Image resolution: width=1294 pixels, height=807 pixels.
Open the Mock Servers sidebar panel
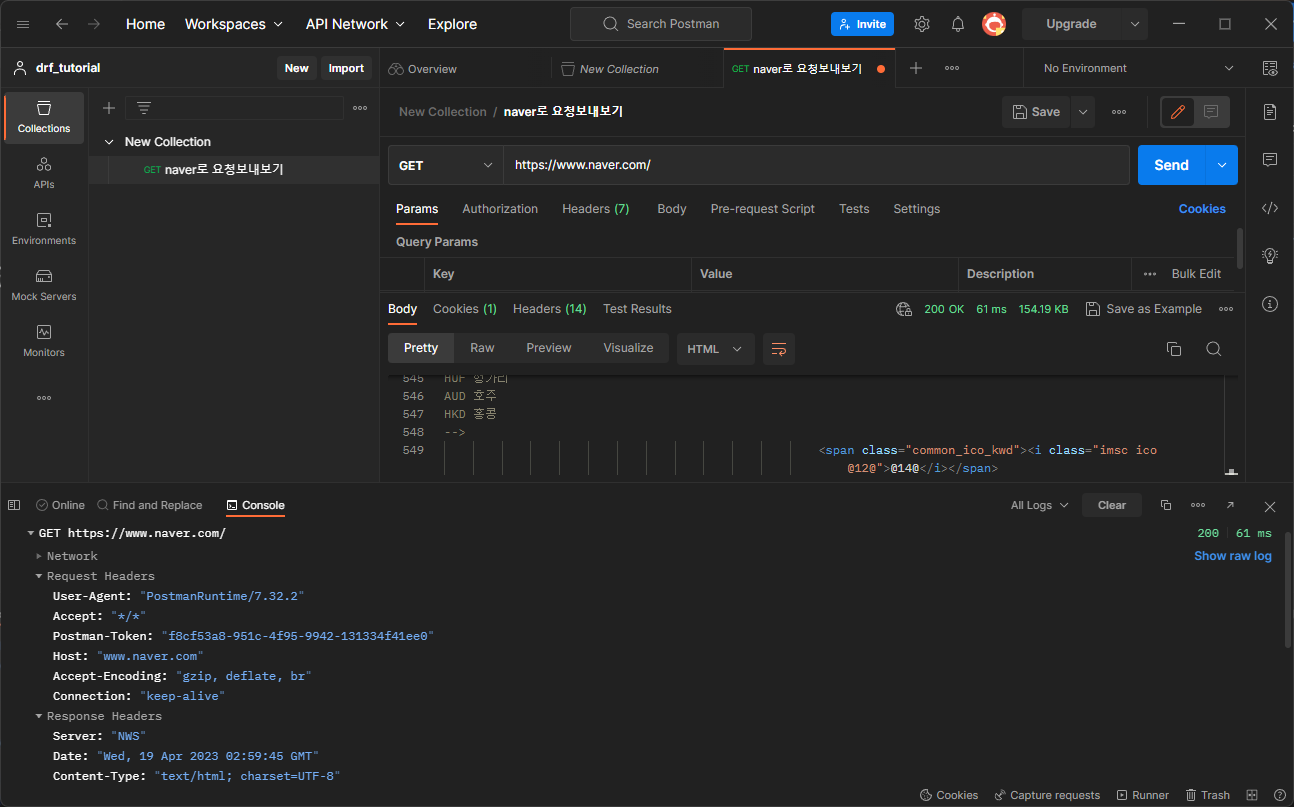[44, 285]
